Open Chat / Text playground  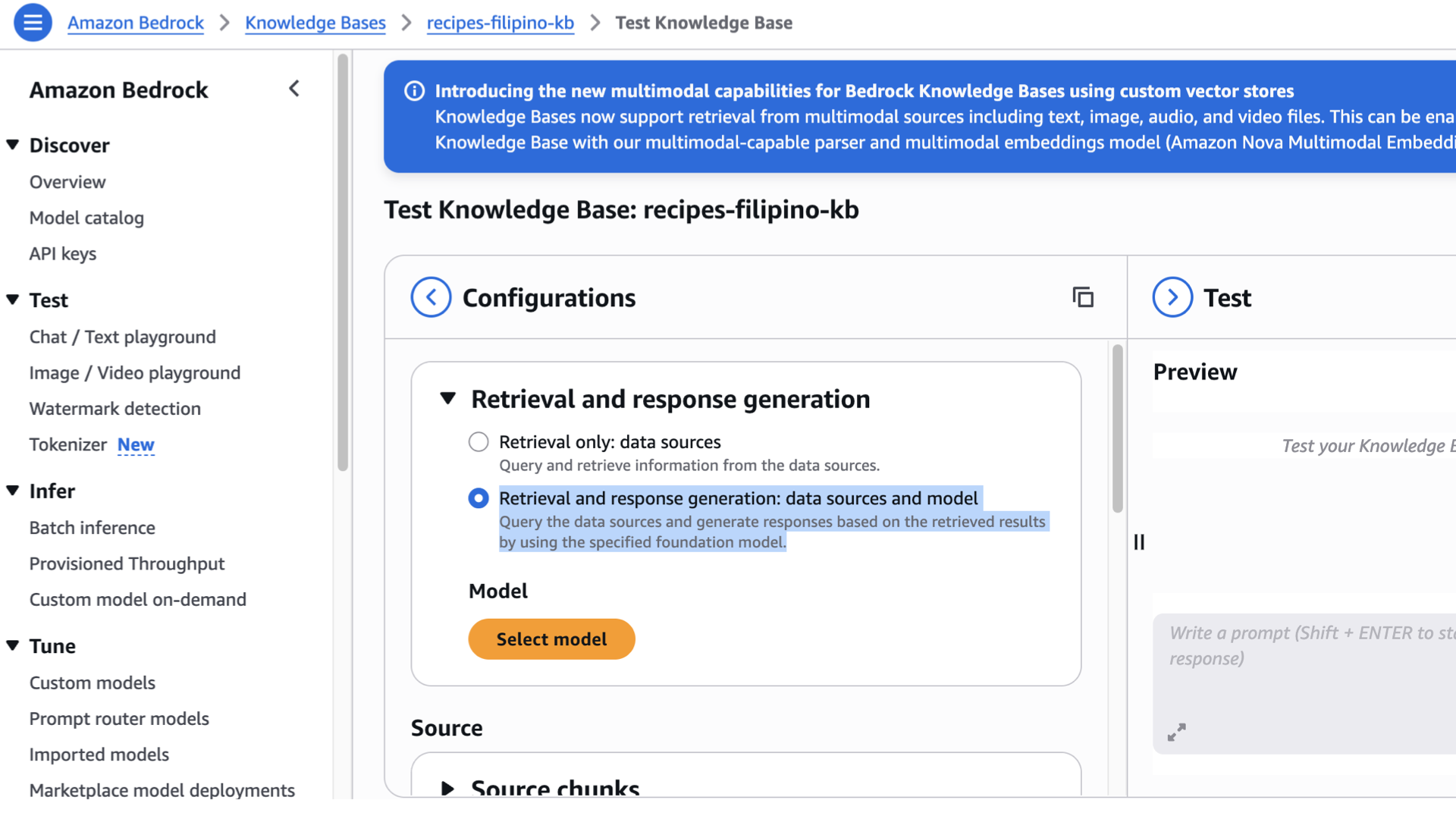click(x=122, y=337)
